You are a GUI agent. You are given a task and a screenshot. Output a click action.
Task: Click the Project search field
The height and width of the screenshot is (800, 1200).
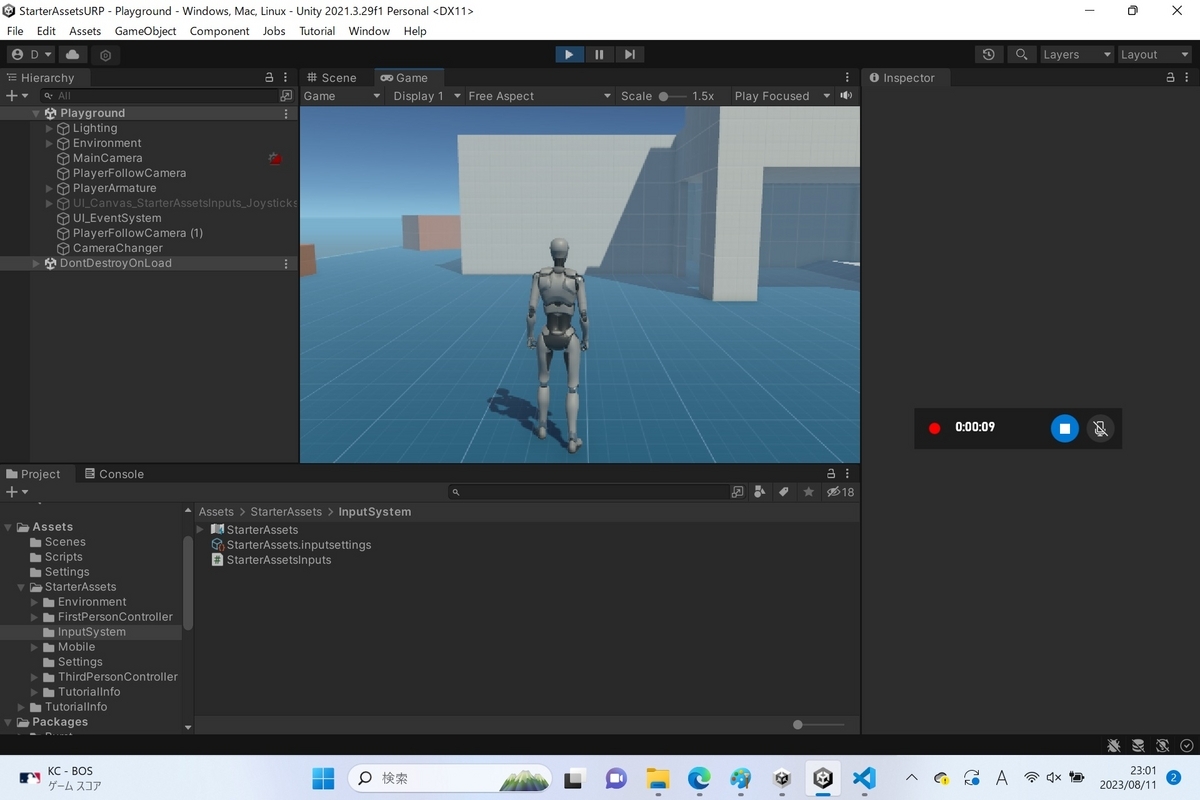coord(590,492)
